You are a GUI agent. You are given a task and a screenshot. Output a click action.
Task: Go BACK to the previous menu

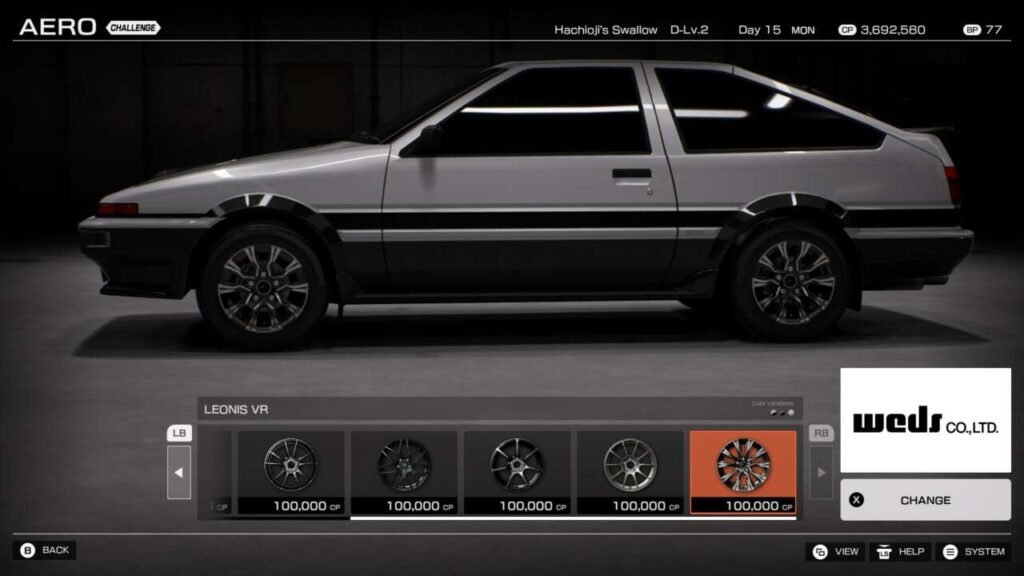click(x=45, y=550)
